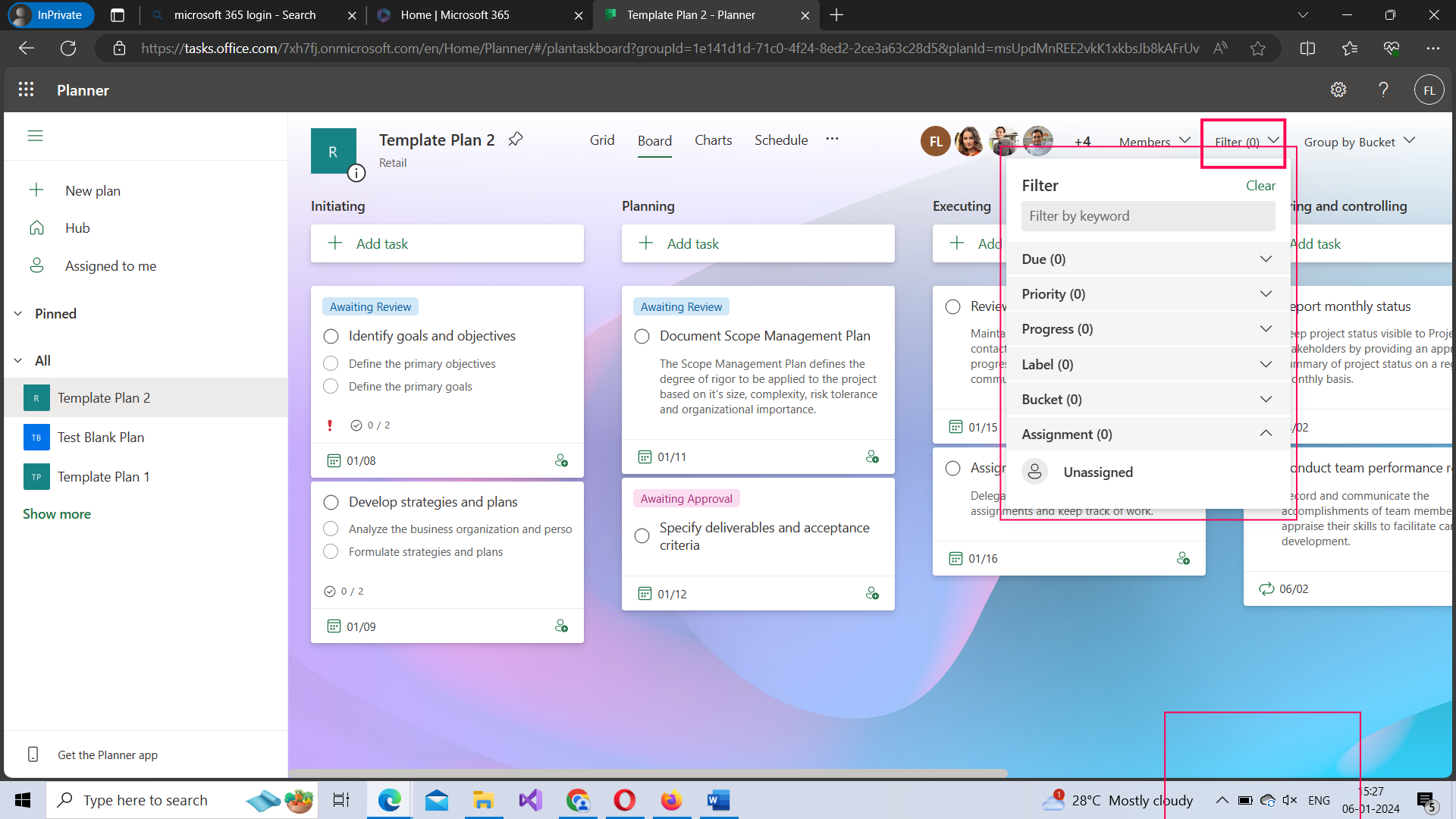
Task: Expand the Label (0) filter section
Action: [1147, 365]
